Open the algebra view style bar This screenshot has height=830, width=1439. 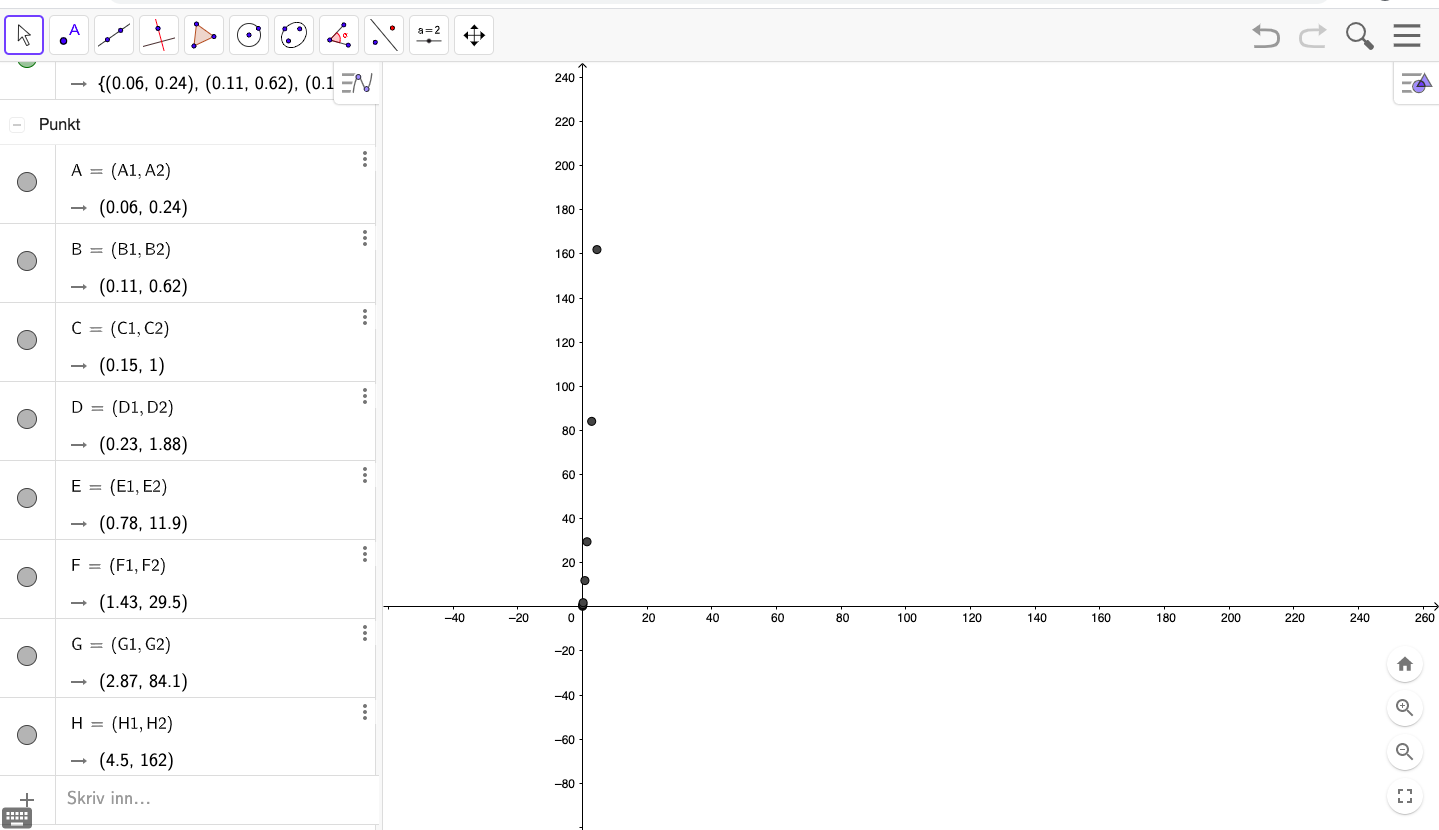(356, 83)
